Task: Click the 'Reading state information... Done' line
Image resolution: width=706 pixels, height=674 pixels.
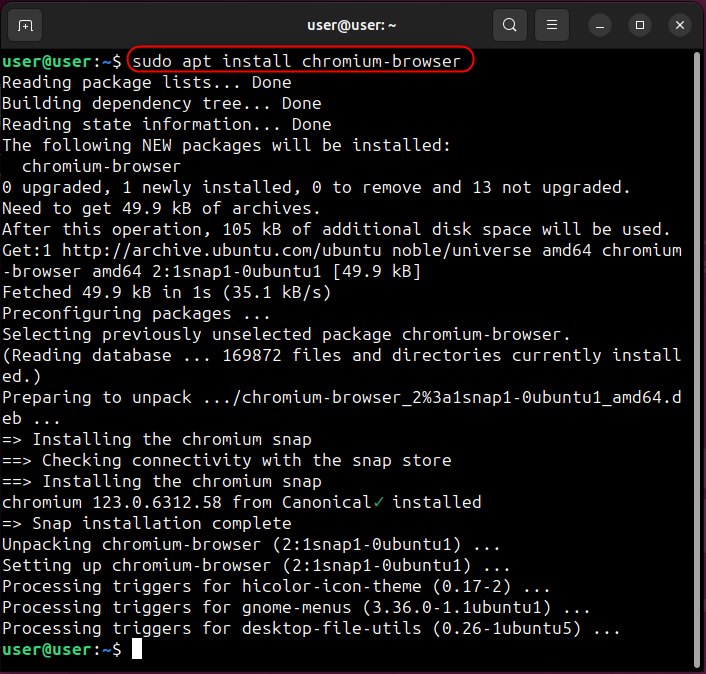Action: pos(167,124)
